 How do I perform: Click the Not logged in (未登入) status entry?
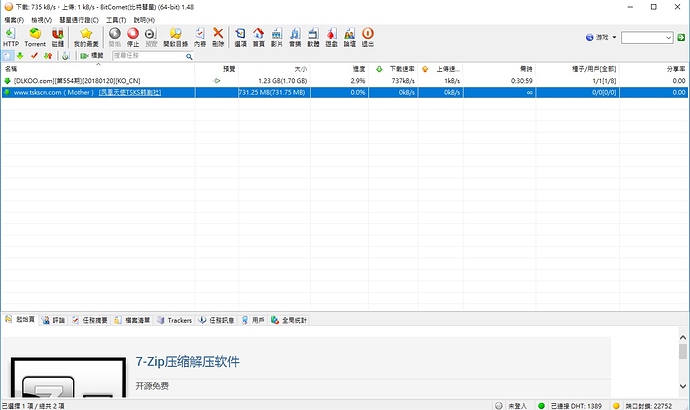point(511,406)
